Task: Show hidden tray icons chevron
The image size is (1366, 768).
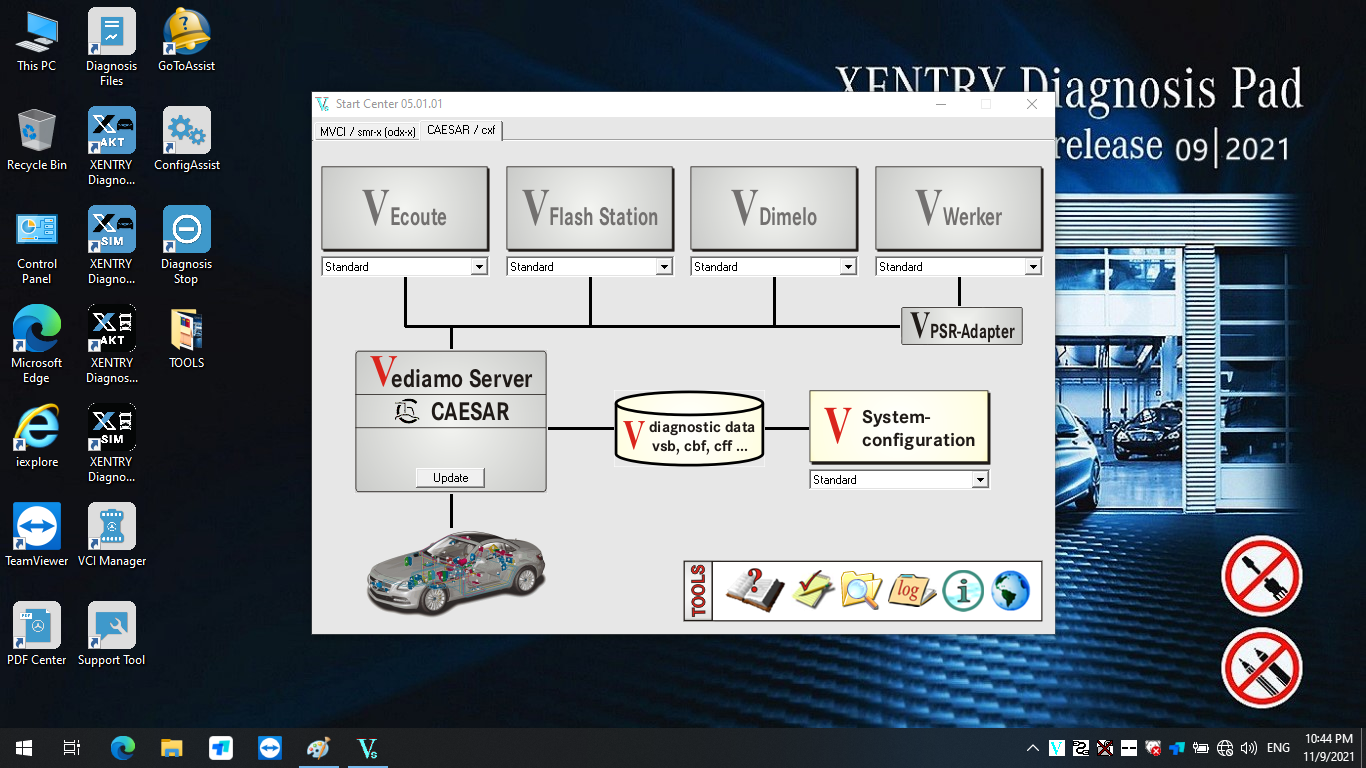Action: pyautogui.click(x=1033, y=748)
